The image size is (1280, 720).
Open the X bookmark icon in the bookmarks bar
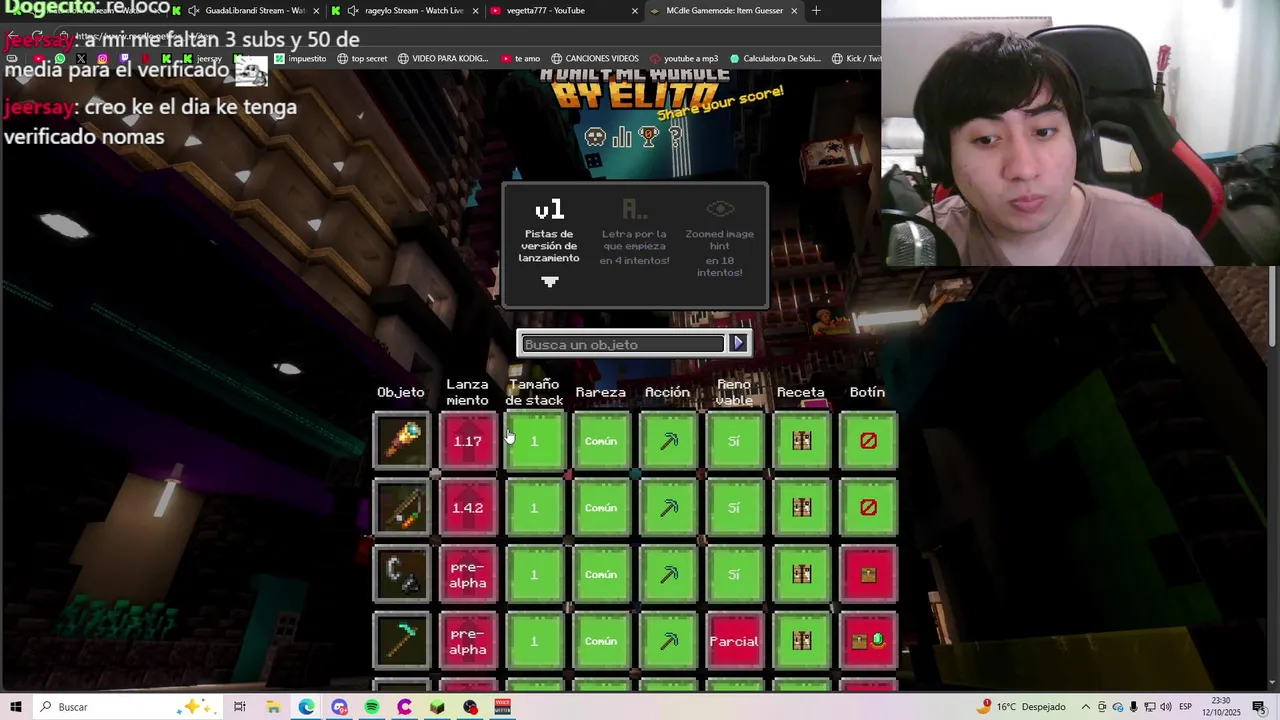(x=81, y=59)
